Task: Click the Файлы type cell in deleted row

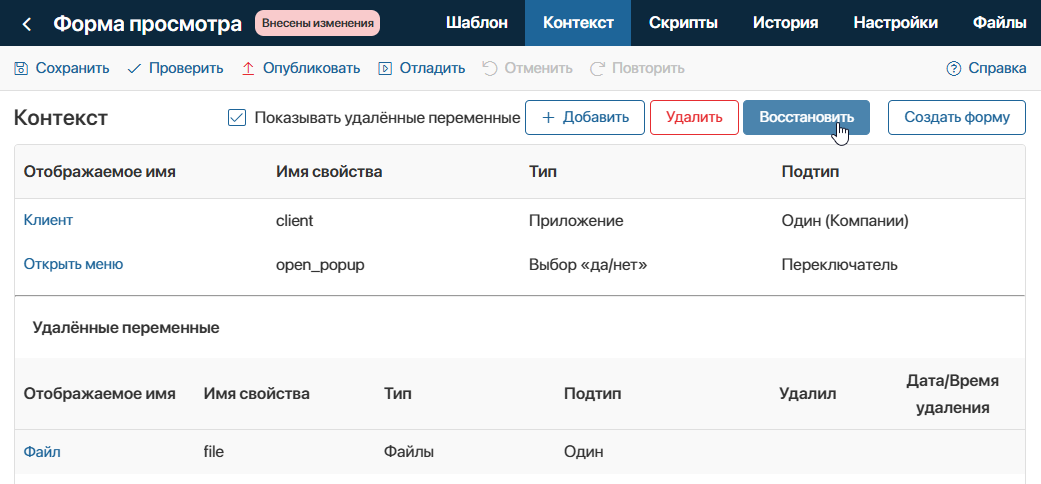Action: (x=409, y=452)
